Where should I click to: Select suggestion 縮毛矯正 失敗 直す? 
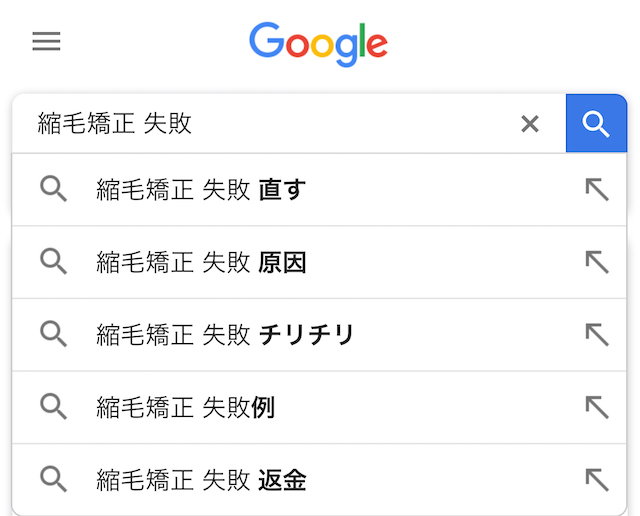tap(319, 189)
